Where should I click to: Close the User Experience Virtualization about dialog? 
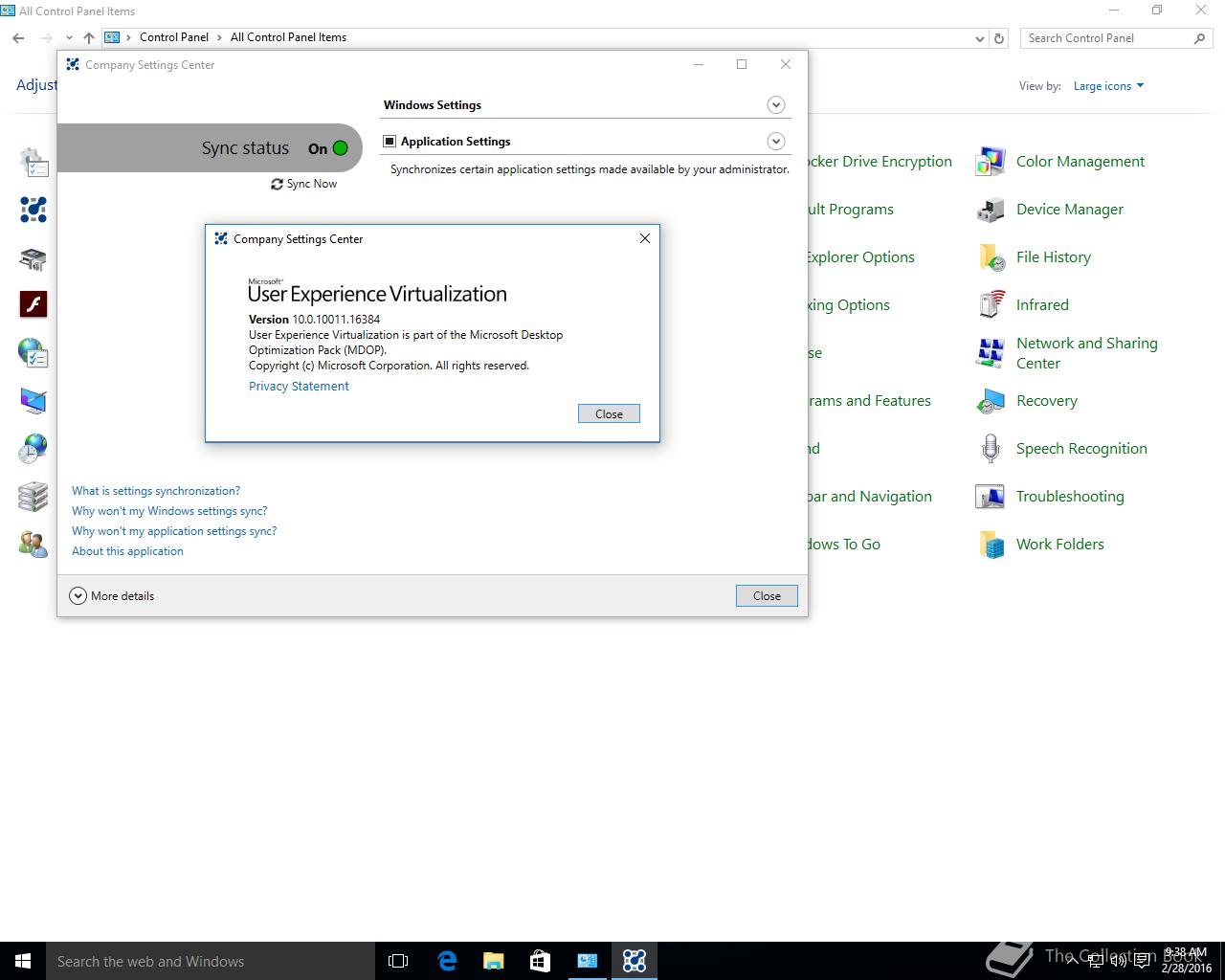click(609, 413)
